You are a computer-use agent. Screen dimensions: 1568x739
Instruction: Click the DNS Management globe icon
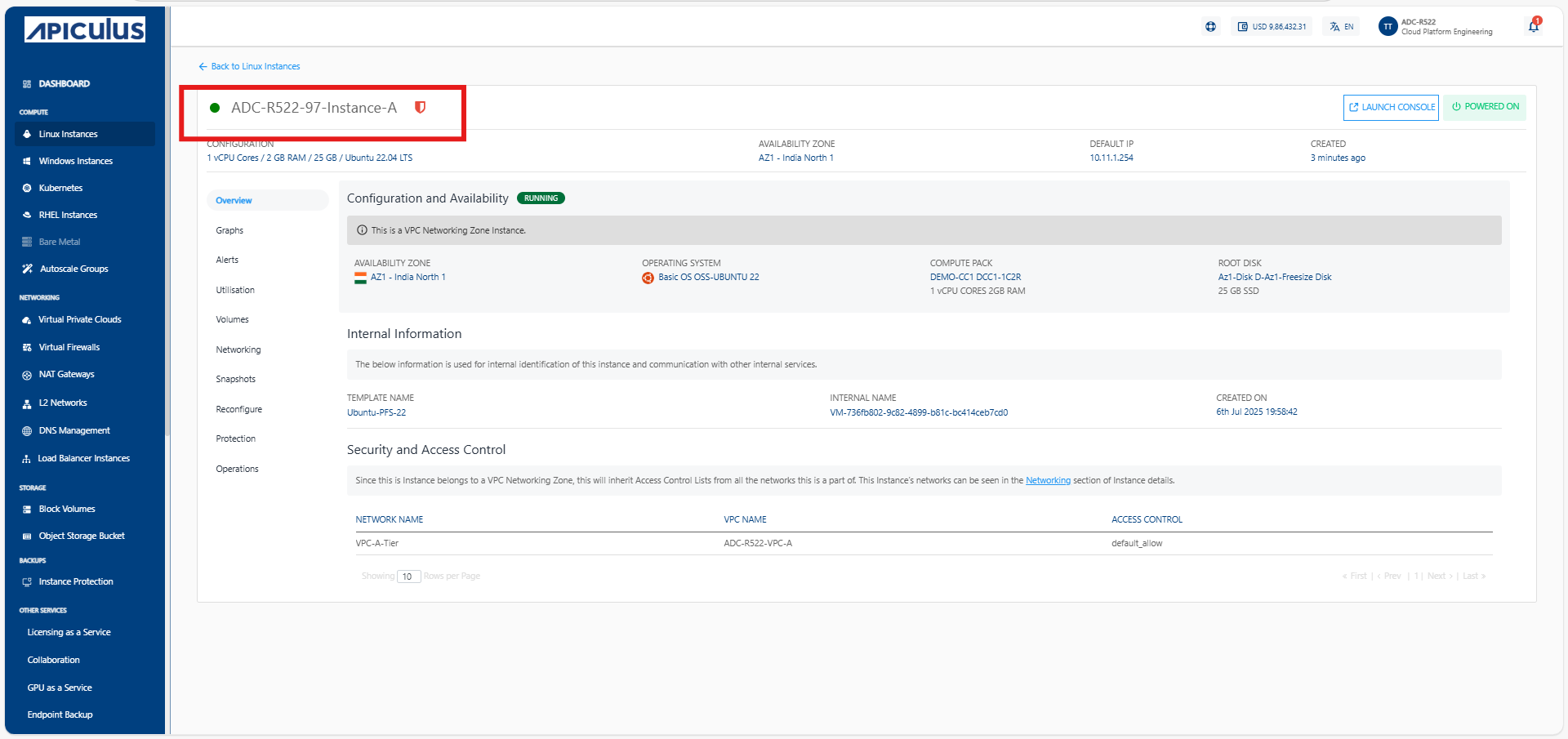(x=27, y=430)
